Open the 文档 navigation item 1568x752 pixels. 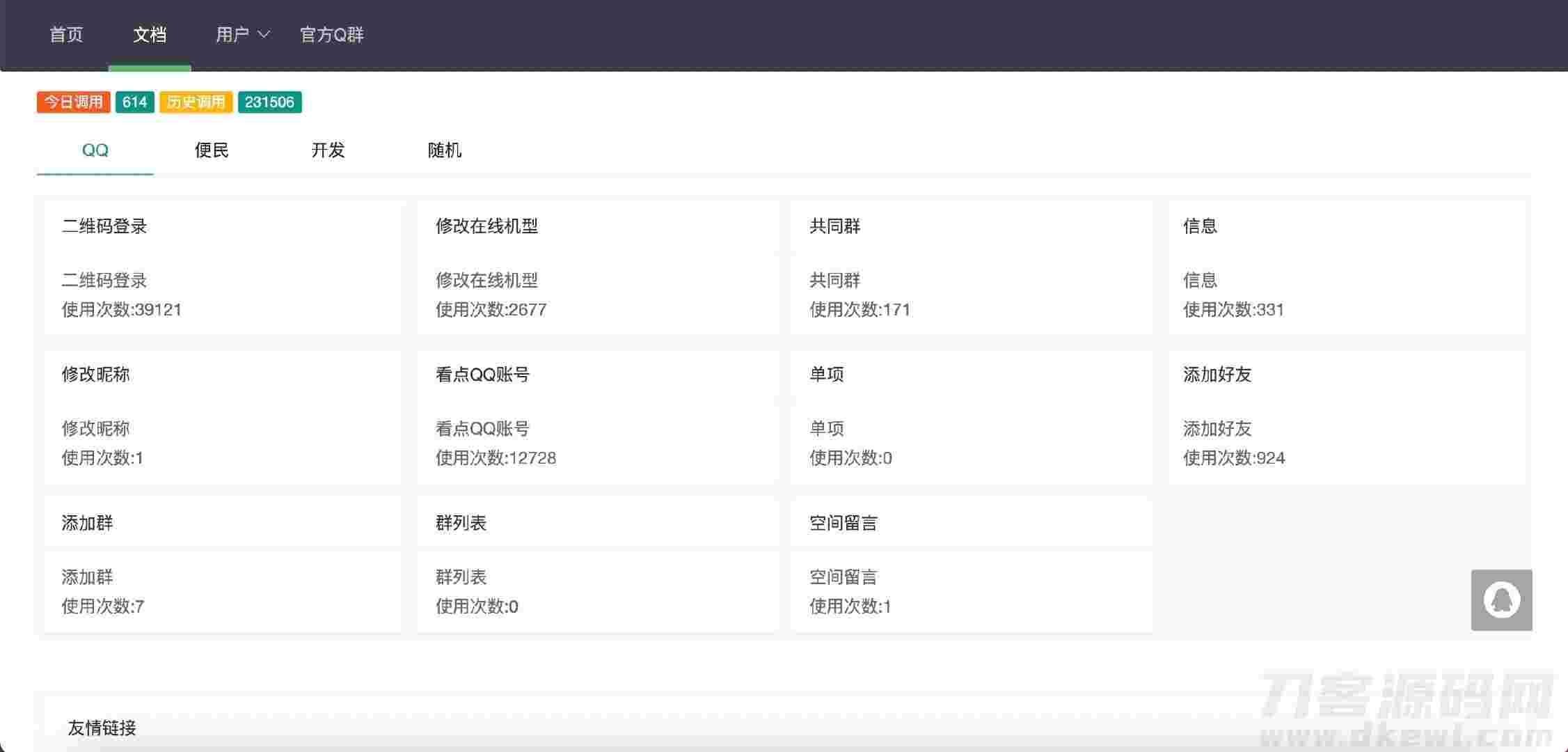click(x=150, y=34)
